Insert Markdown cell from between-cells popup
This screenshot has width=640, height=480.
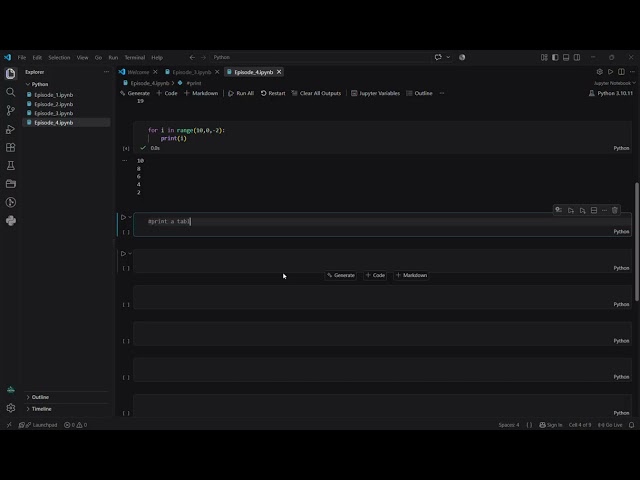[411, 276]
